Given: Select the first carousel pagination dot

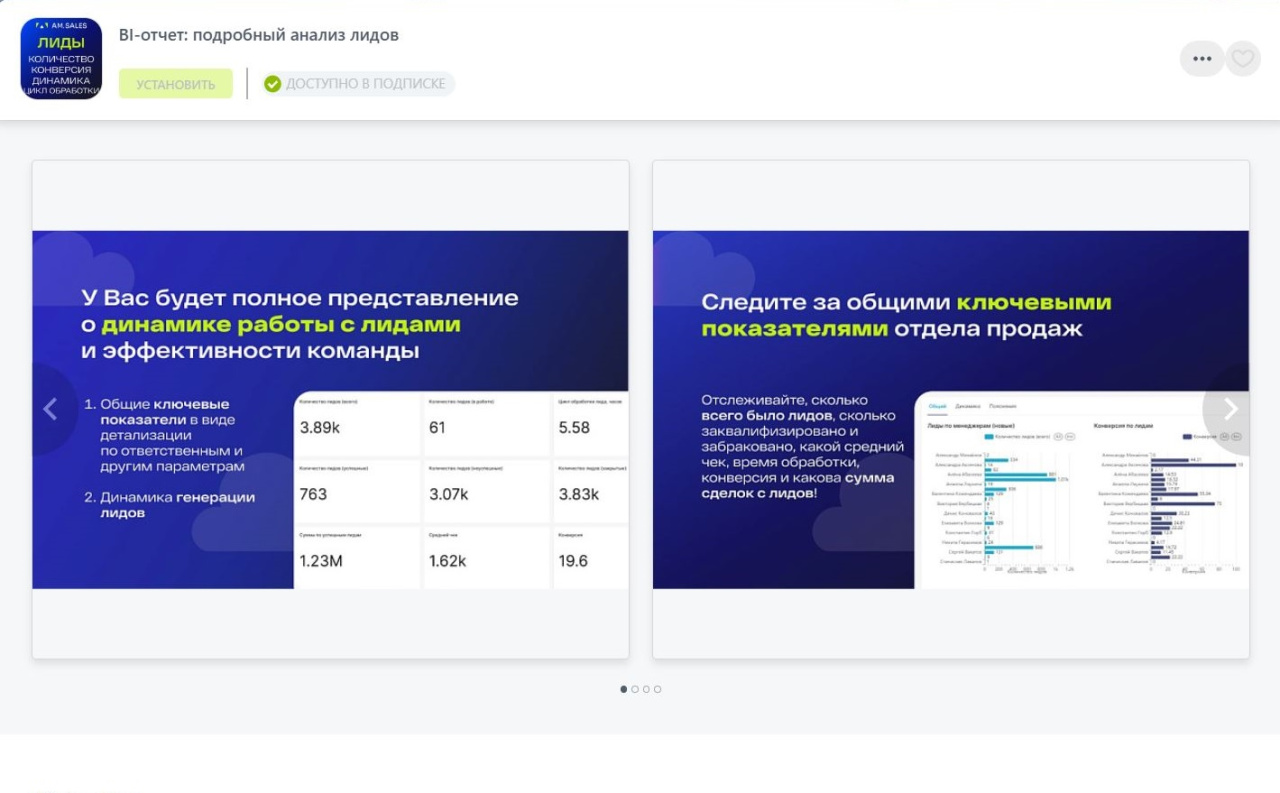Looking at the screenshot, I should coord(624,689).
